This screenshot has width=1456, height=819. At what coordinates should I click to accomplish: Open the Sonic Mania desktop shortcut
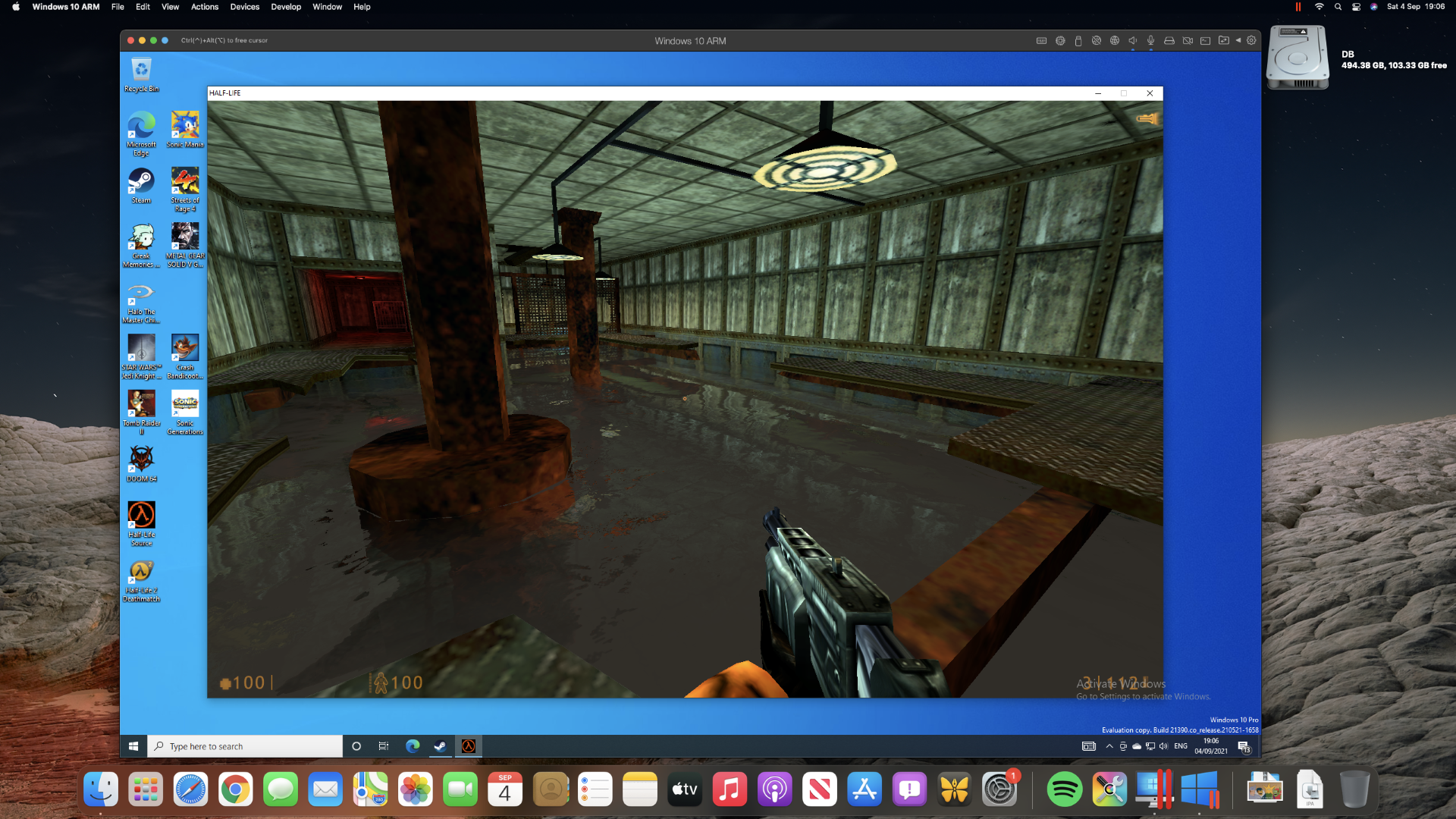coord(185,130)
